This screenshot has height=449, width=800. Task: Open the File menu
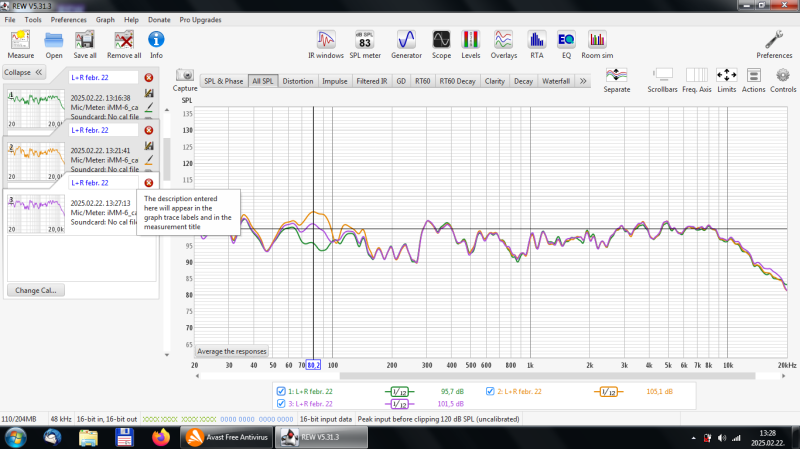point(10,20)
